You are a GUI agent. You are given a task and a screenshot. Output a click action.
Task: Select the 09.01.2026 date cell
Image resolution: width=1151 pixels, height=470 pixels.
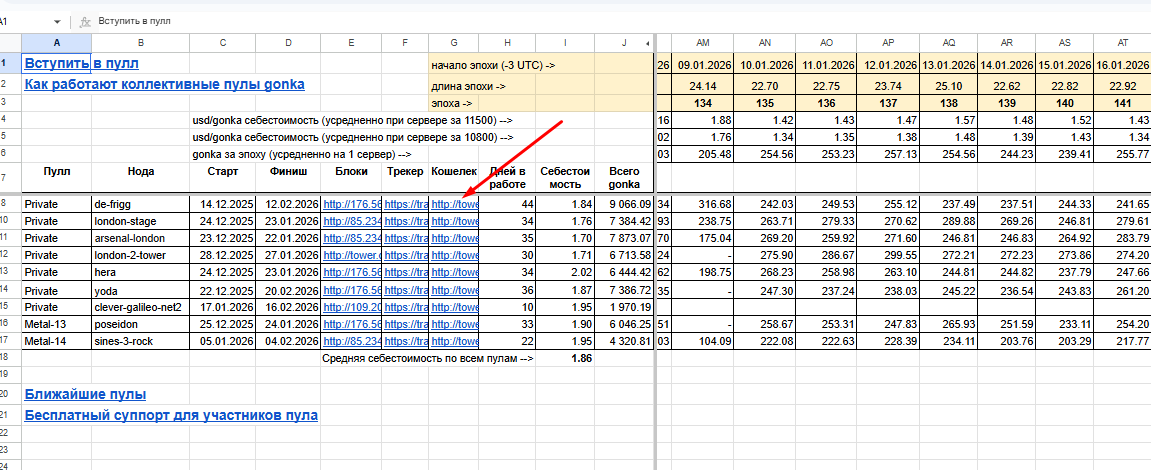[x=702, y=65]
